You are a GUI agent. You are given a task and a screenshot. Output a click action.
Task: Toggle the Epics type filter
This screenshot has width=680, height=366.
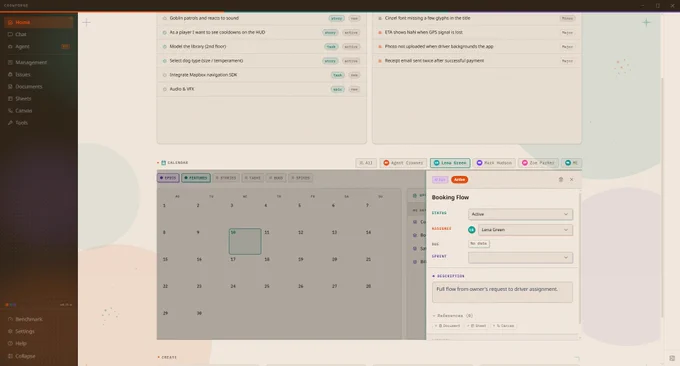pyautogui.click(x=168, y=178)
